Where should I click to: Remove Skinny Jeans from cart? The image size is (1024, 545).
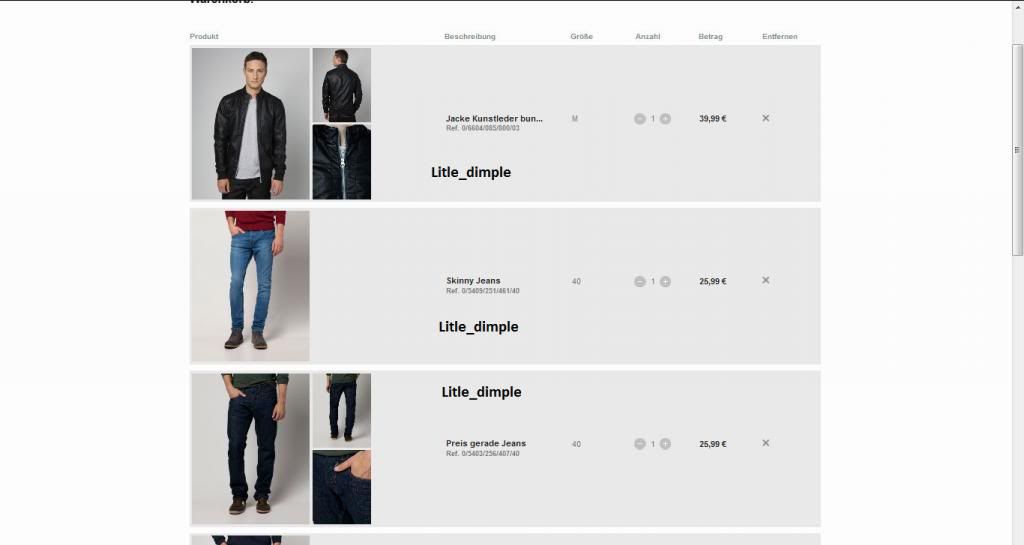pos(765,280)
